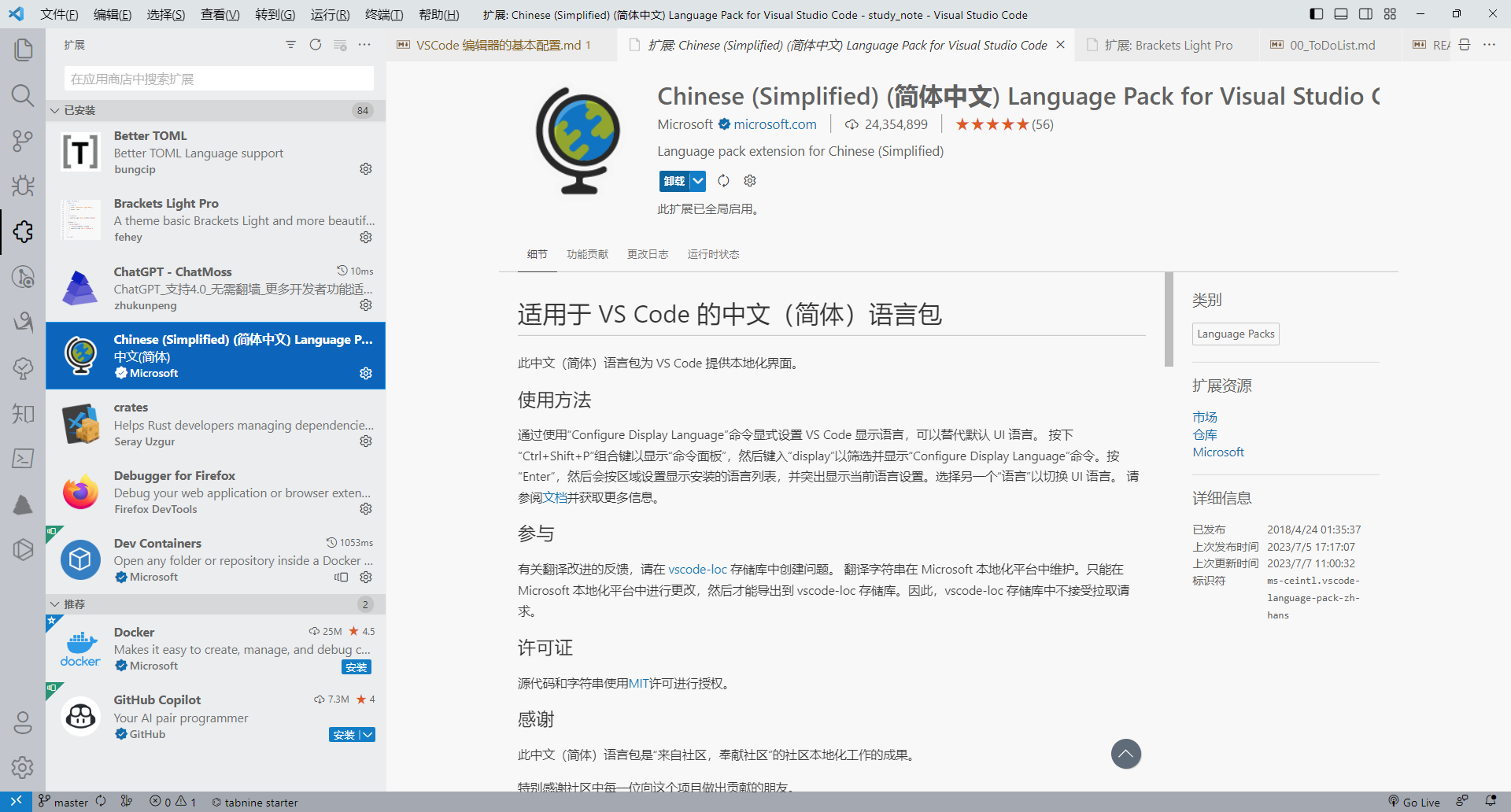Clear the extensions search results

340,45
